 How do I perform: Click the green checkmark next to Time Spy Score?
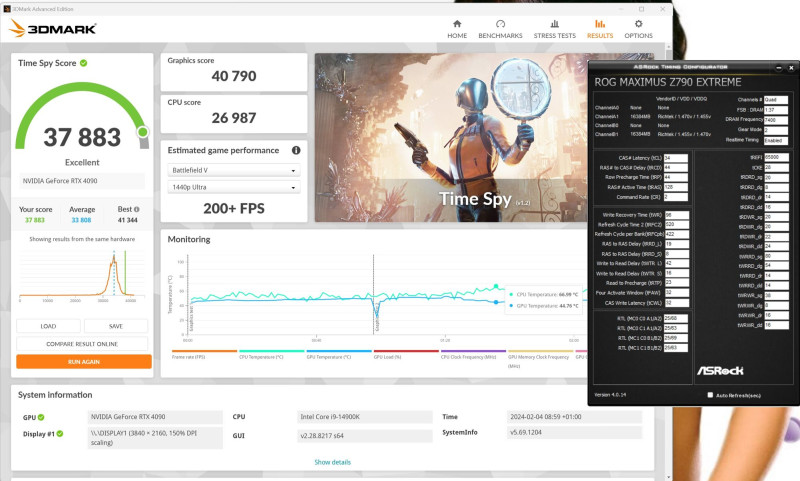[84, 63]
